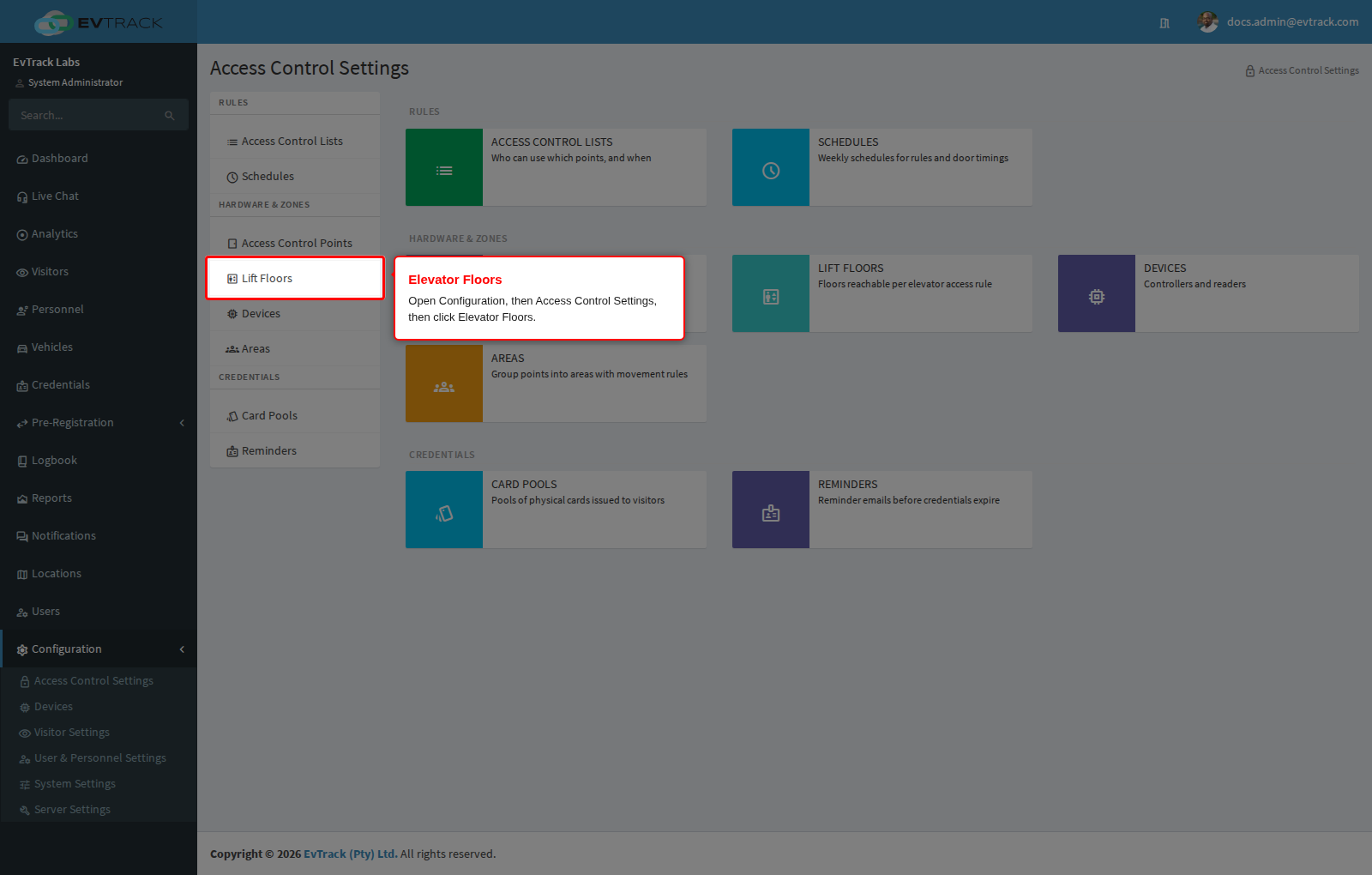Open the Lift Floors teal tile icon

tap(771, 293)
